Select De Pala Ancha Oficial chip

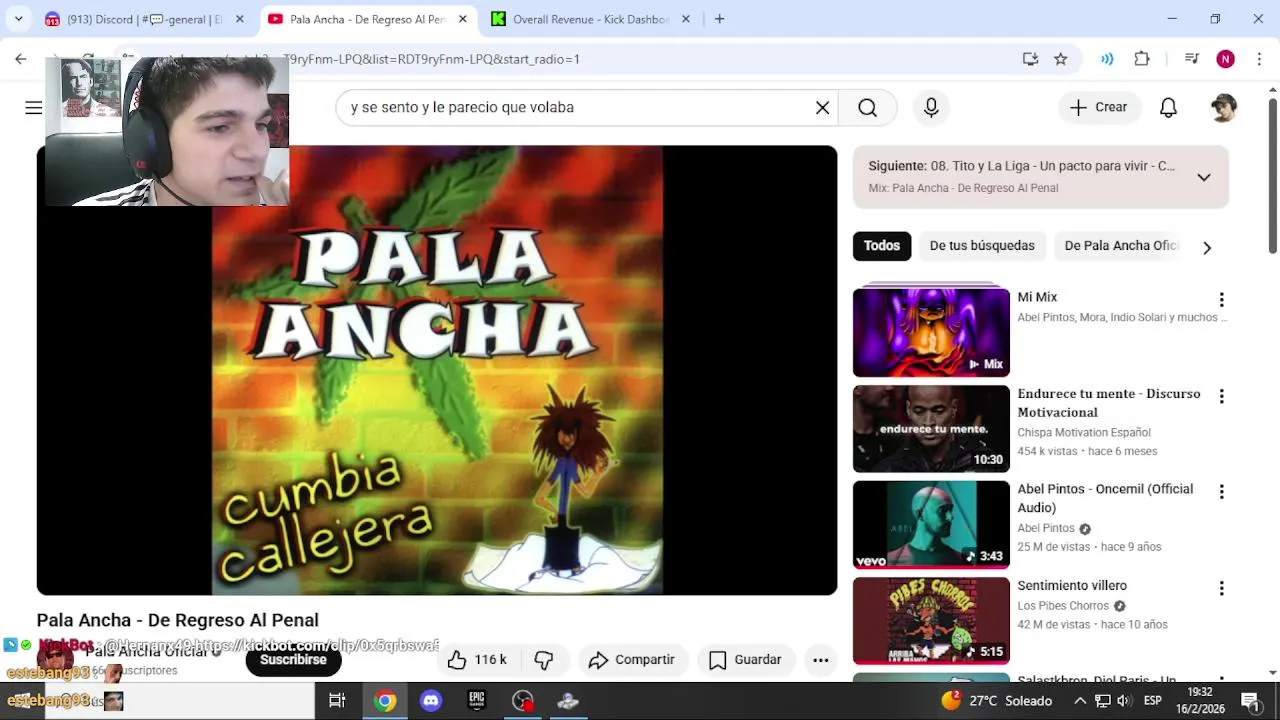coord(1121,246)
